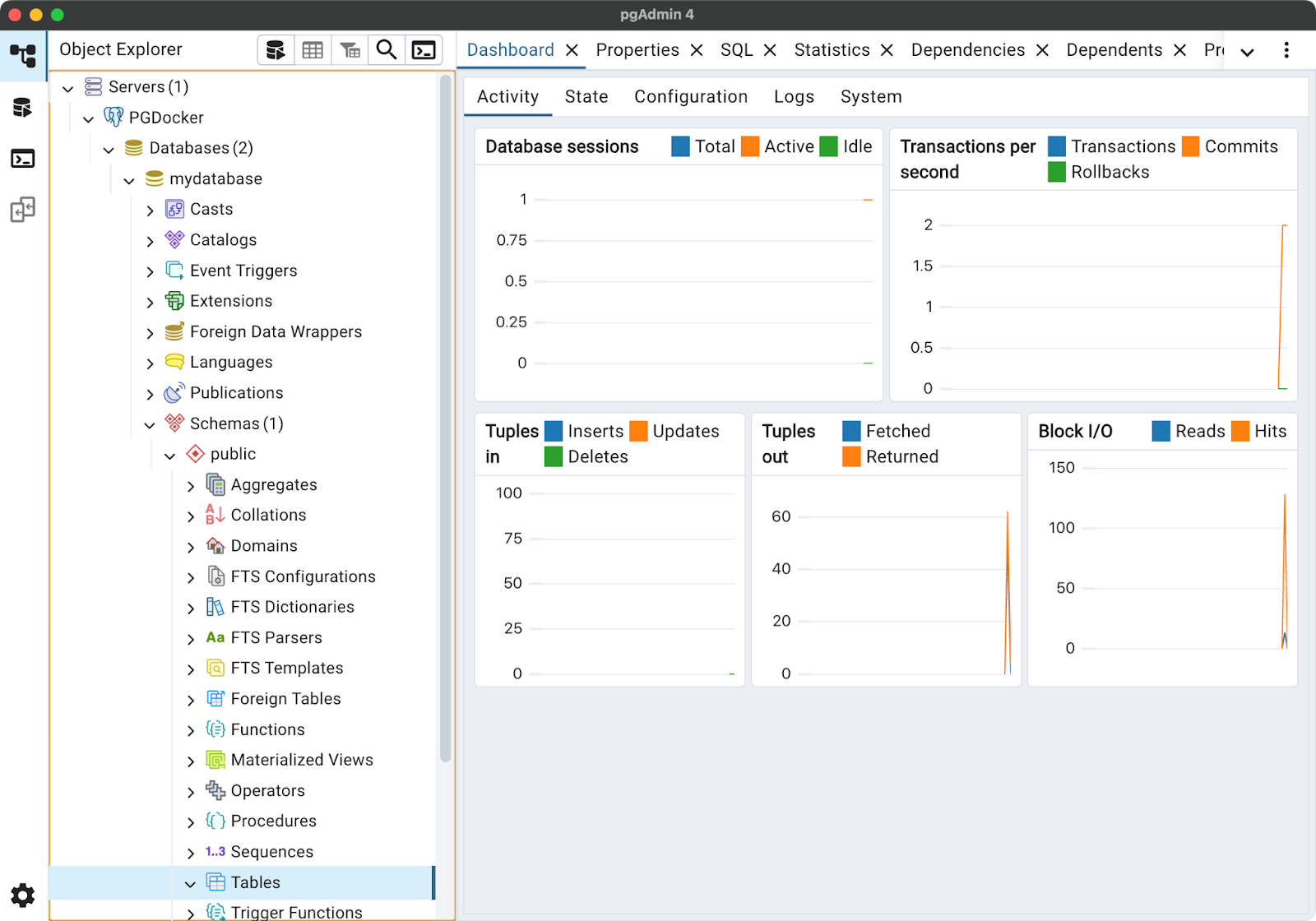Viewport: 1316px width, 921px height.
Task: Click the PSQL Tool terminal button
Action: pyautogui.click(x=424, y=50)
